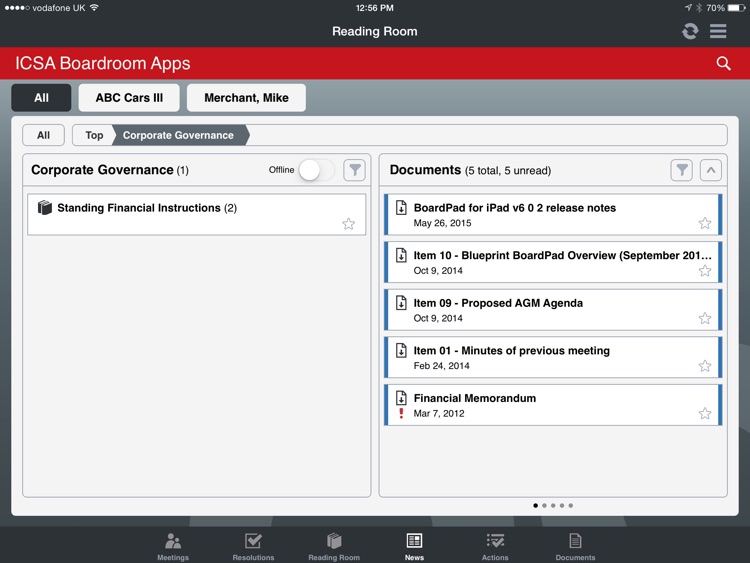Screen dimensions: 750x563
Task: Open BoardPad for iPad v6 0 2 release notes
Action: click(x=553, y=214)
